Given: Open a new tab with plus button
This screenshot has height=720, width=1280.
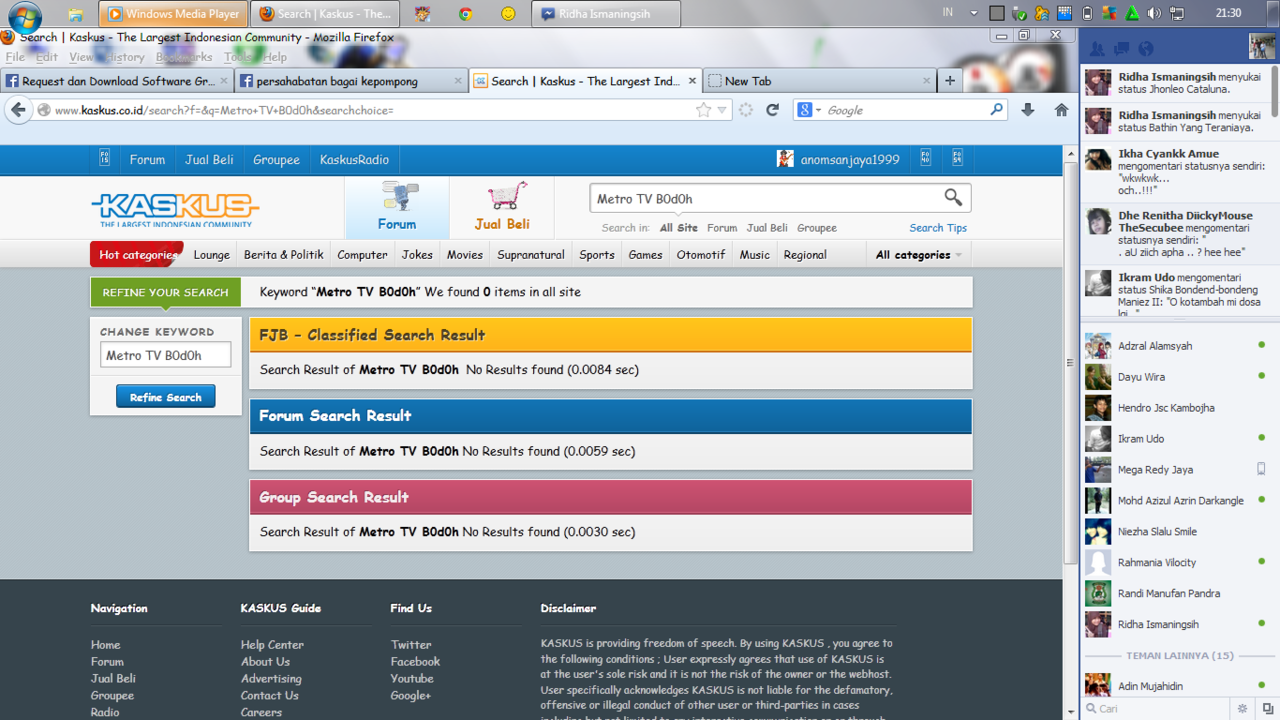Looking at the screenshot, I should point(950,81).
